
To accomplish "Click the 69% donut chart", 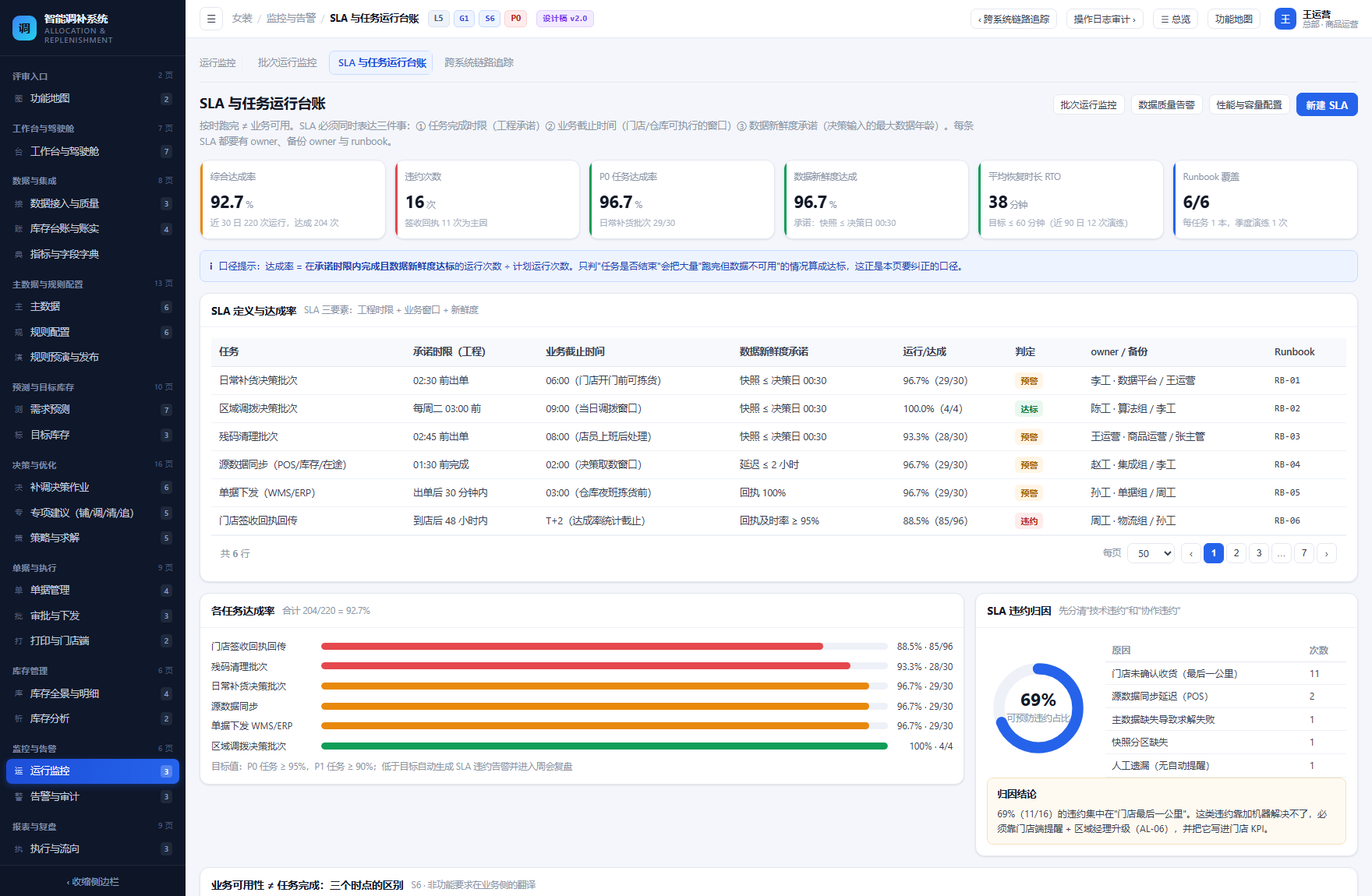I will (x=1038, y=708).
